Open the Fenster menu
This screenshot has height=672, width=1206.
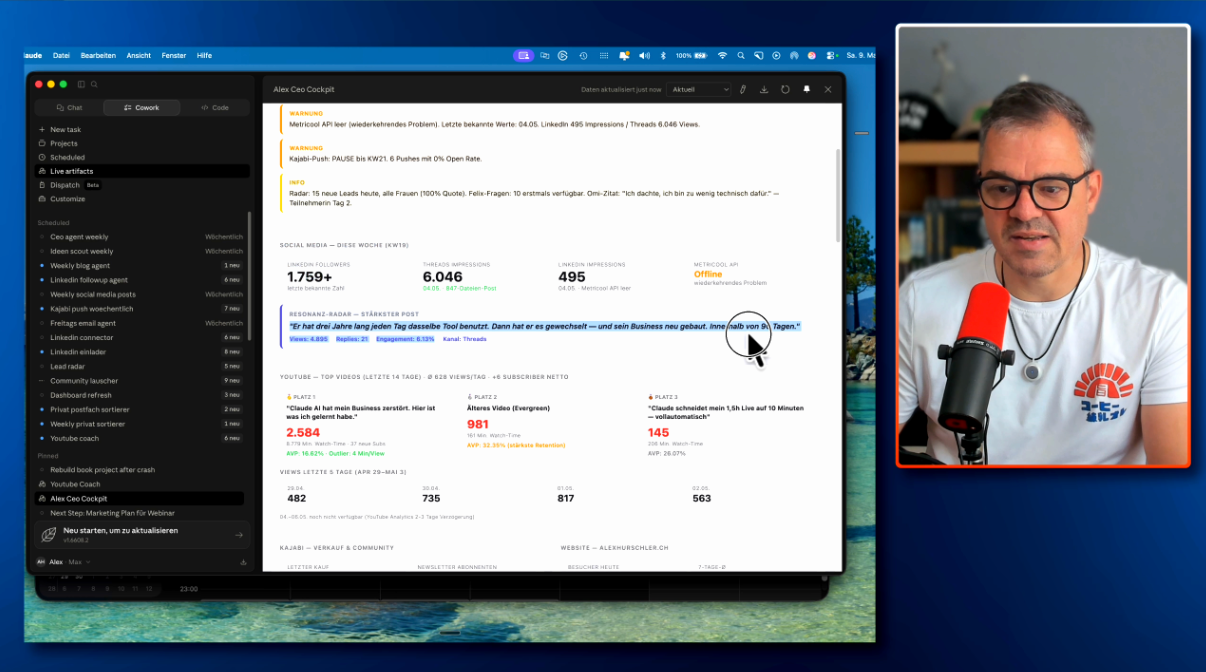(174, 55)
